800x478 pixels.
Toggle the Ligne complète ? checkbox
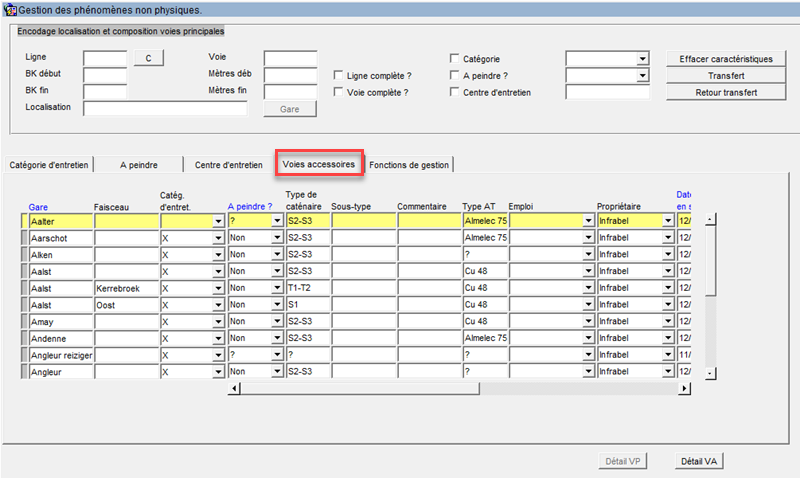coord(338,76)
